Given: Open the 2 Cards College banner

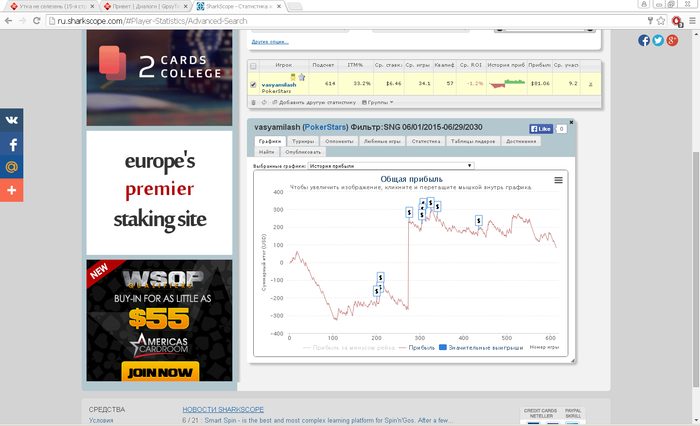Looking at the screenshot, I should 159,78.
